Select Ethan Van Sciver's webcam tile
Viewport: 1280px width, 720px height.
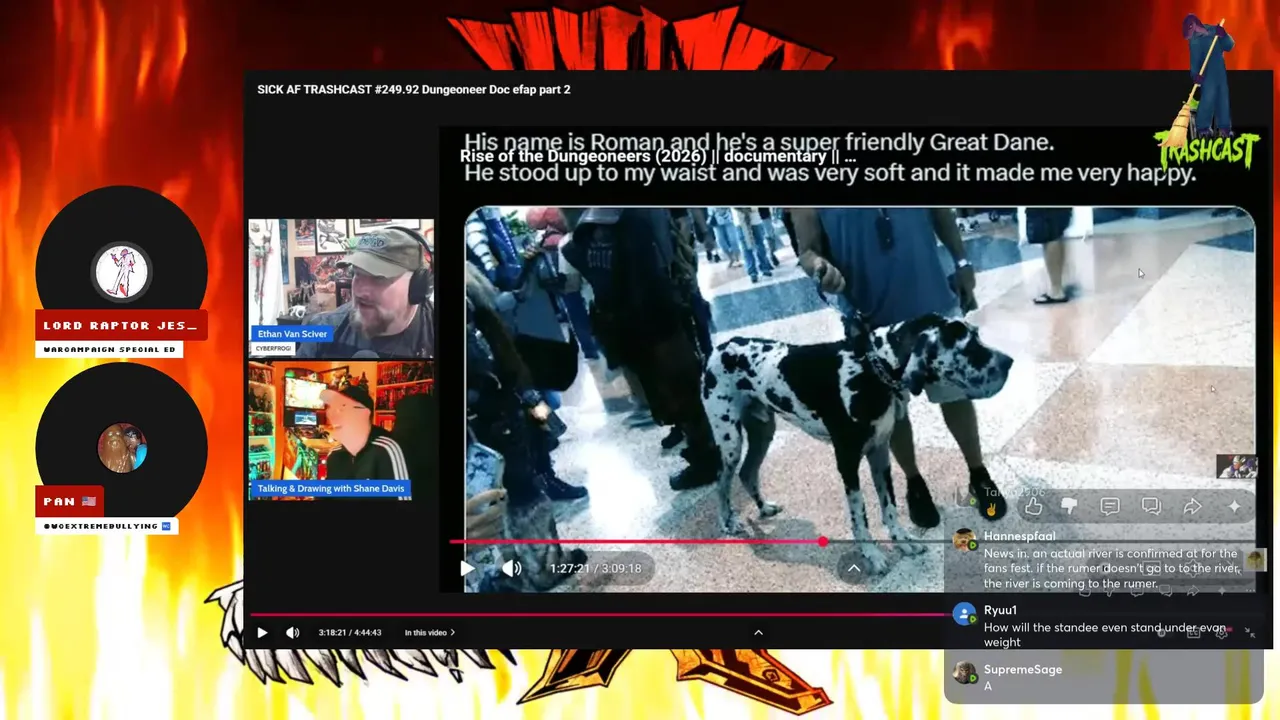[341, 288]
